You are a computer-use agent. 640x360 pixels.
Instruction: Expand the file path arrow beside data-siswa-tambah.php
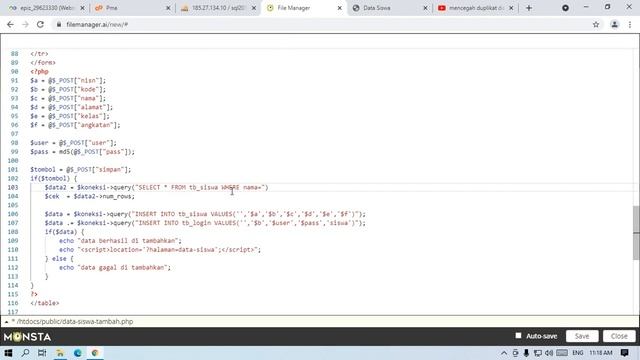[6, 322]
